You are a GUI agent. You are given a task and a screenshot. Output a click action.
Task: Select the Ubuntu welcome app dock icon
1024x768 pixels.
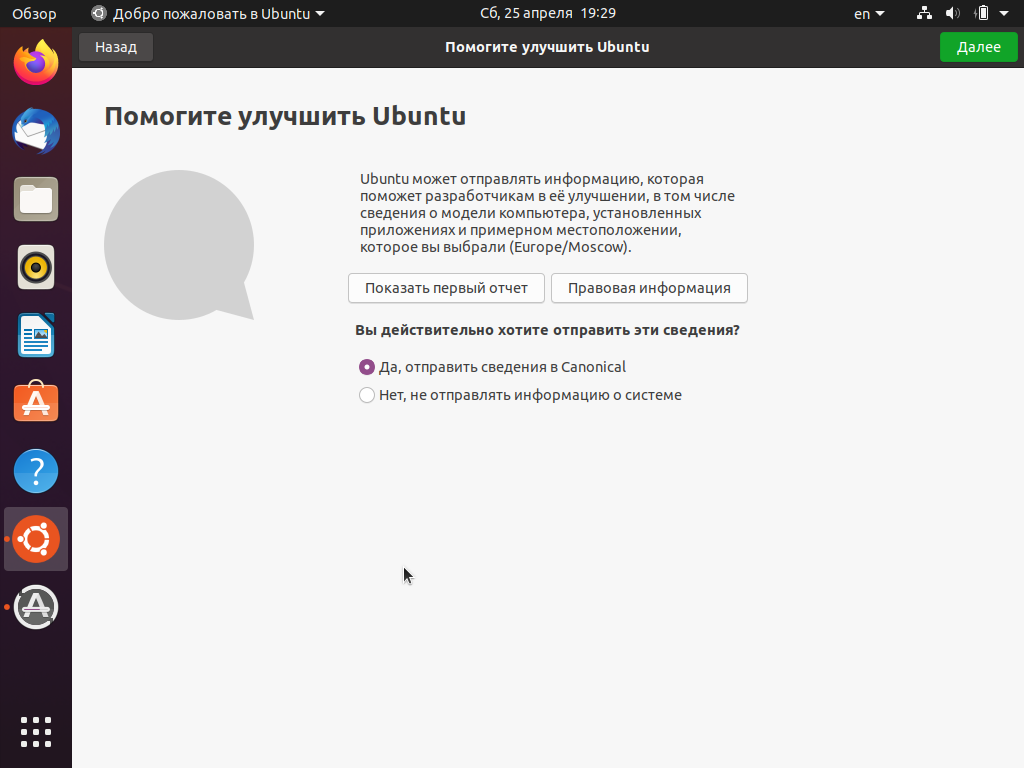click(36, 539)
